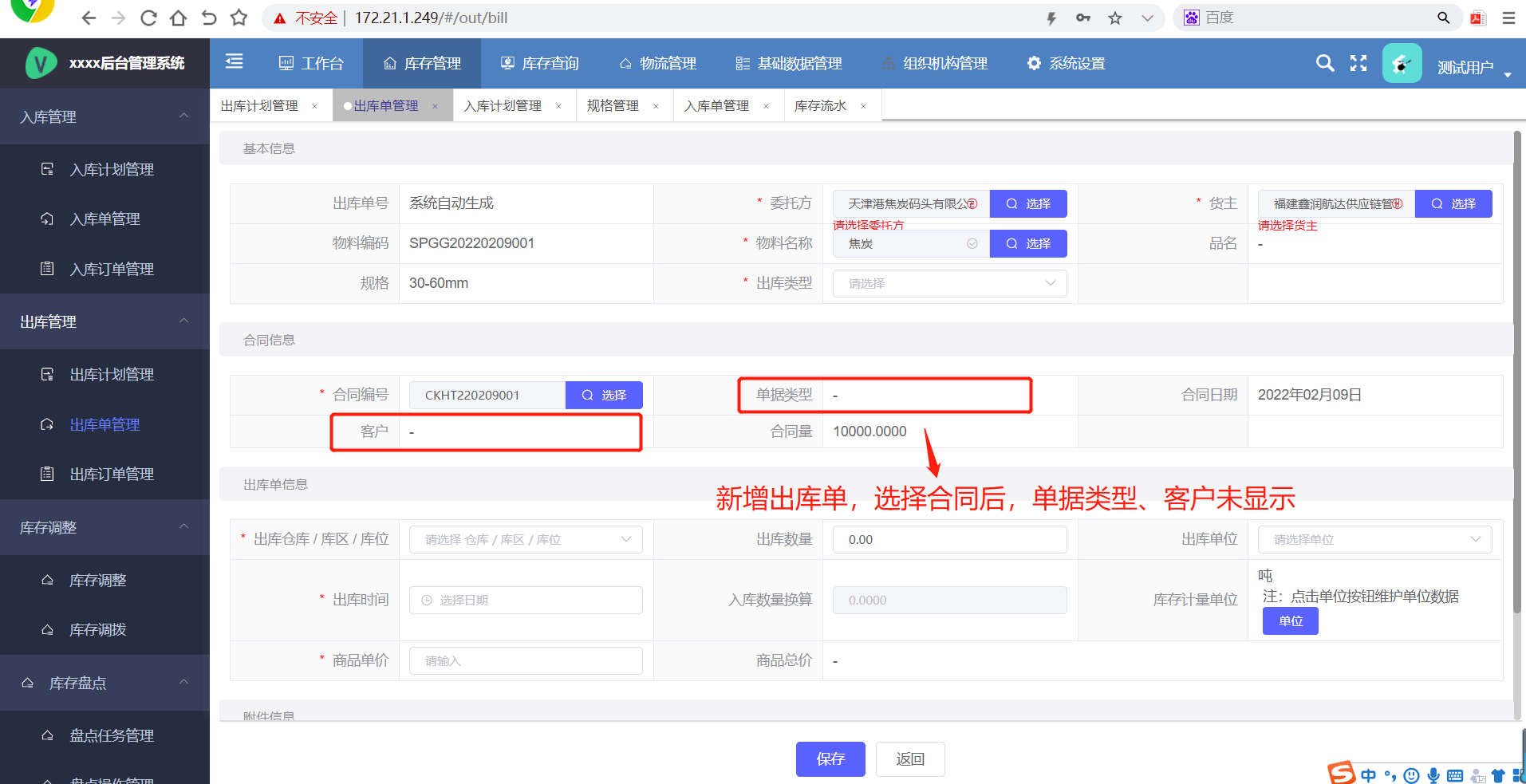
Task: Switch to the 库存流水 tab
Action: click(x=820, y=105)
